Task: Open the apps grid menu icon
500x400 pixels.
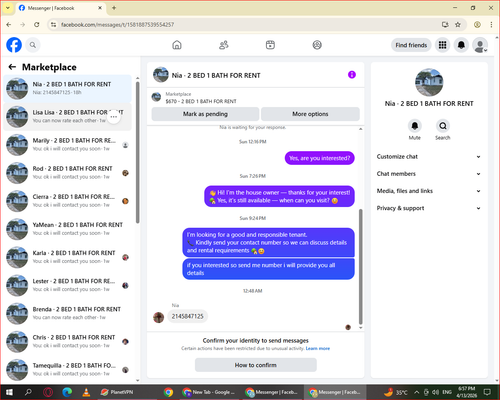Action: (442, 45)
